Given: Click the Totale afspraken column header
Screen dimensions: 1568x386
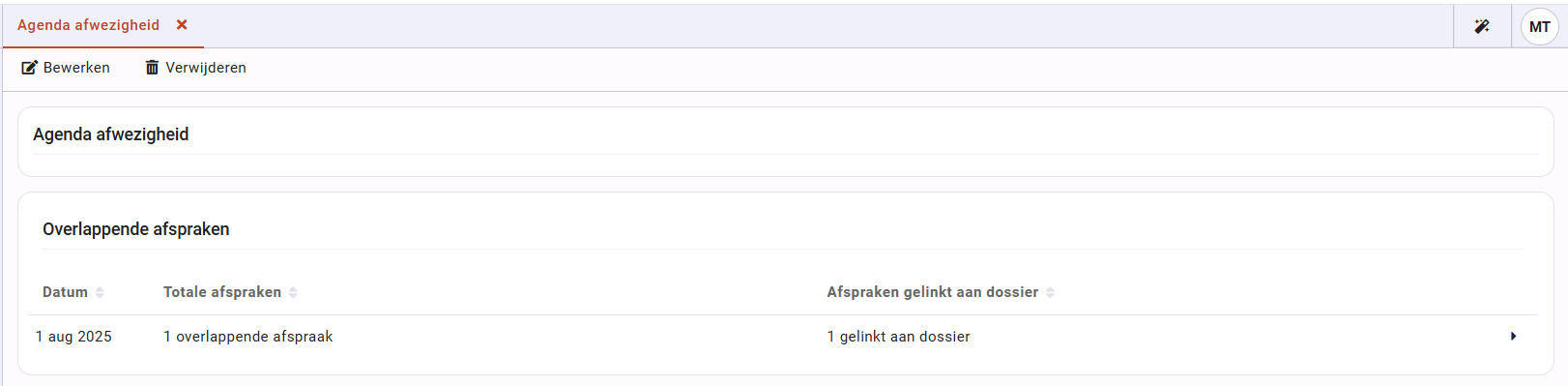Looking at the screenshot, I should coord(222,292).
